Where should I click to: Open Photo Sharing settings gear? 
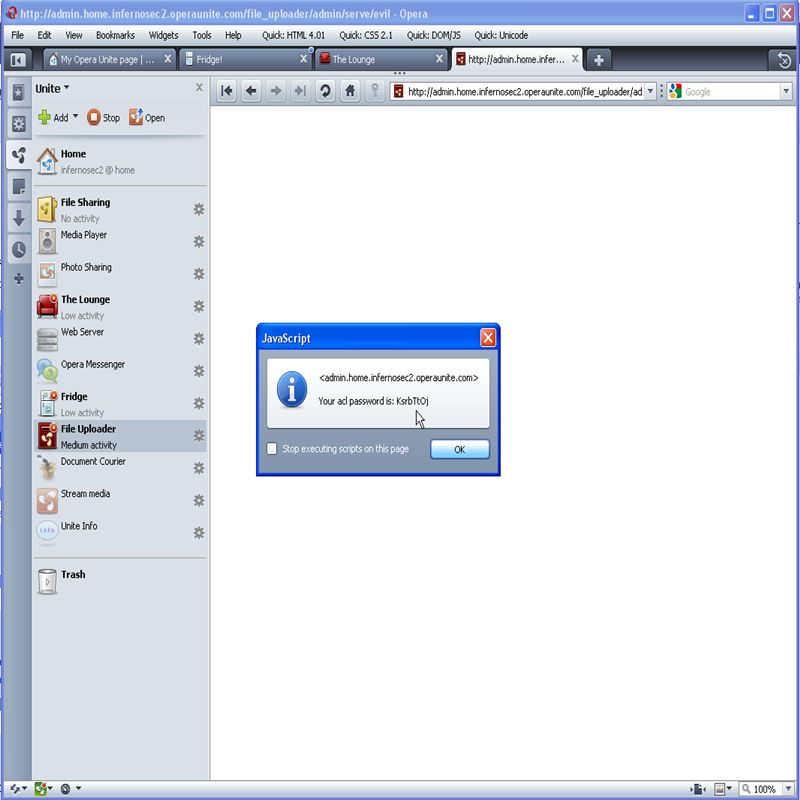click(x=199, y=274)
